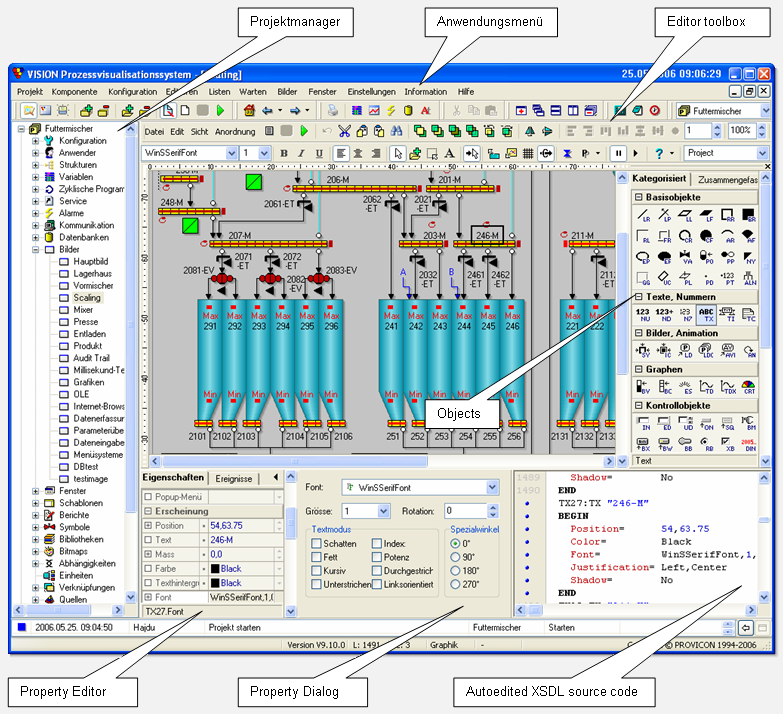Select the 90° Spezialwinkel radio button
Screen dimensions: 783x714
coord(456,557)
